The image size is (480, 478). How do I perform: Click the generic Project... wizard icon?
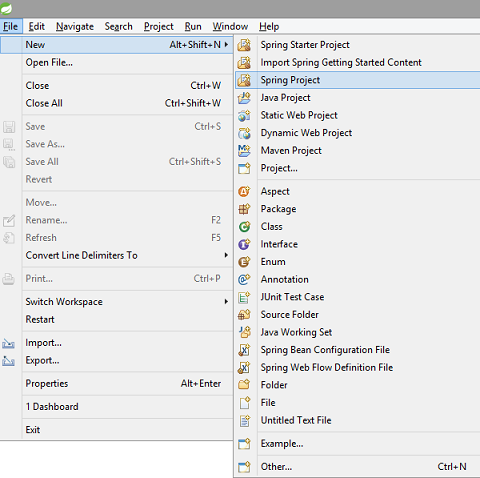244,168
